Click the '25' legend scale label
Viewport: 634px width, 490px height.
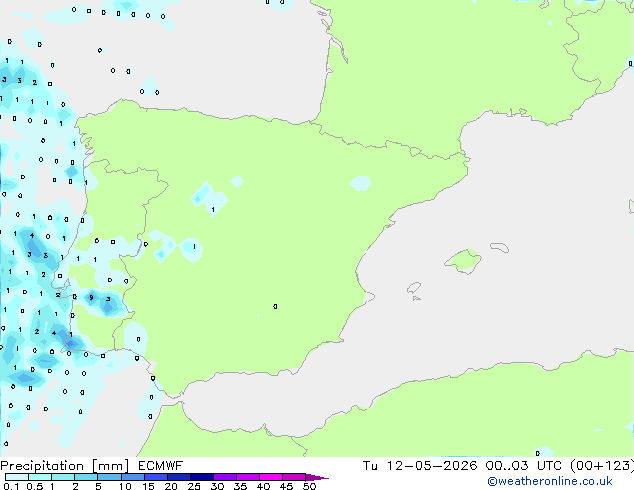(194, 486)
